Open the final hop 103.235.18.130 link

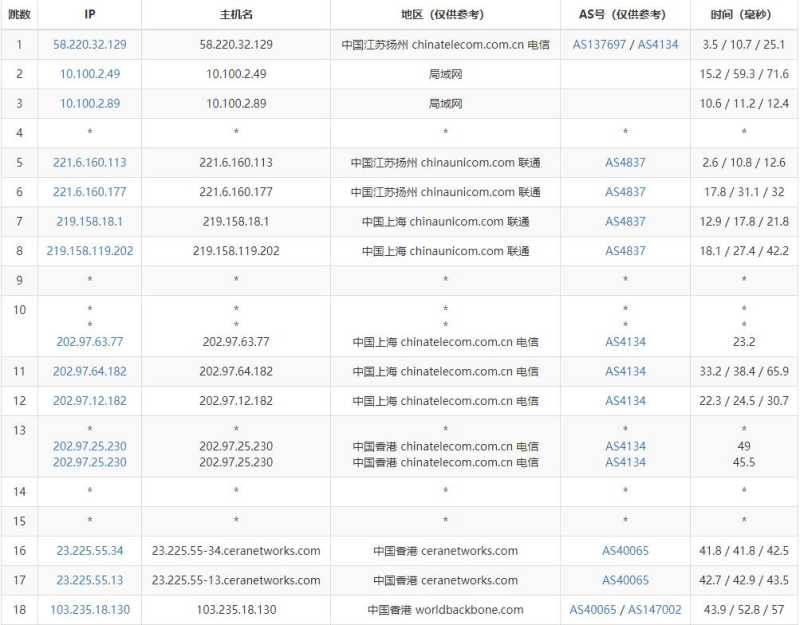tap(90, 609)
